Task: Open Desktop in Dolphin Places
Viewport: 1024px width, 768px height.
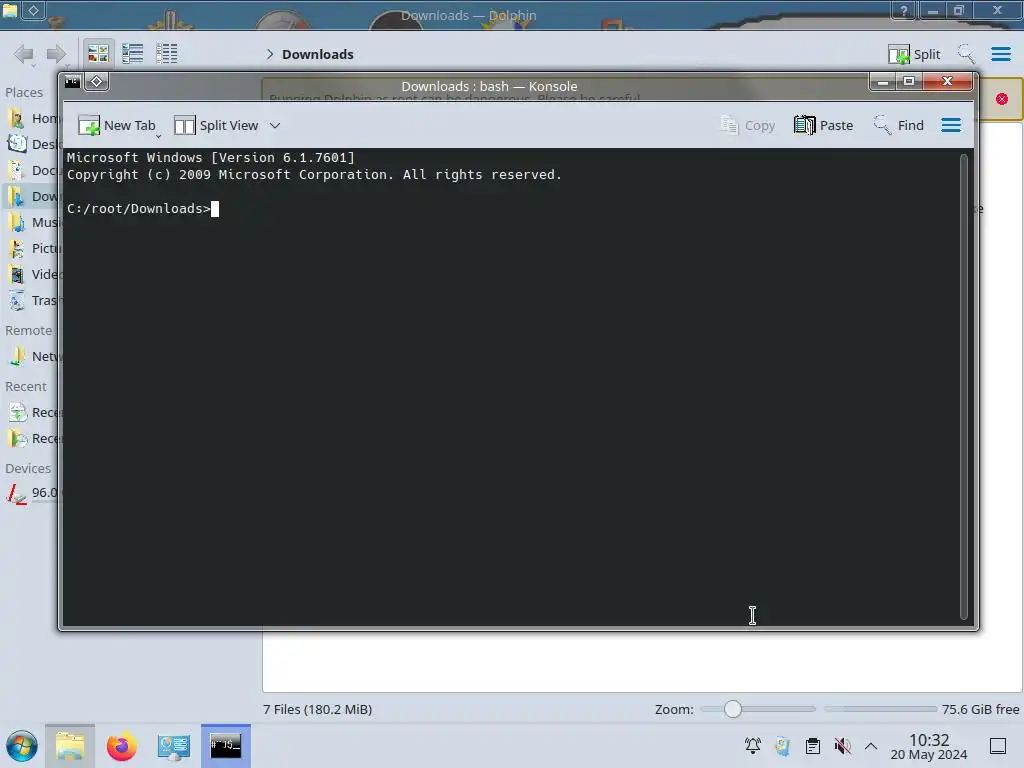Action: (33, 144)
